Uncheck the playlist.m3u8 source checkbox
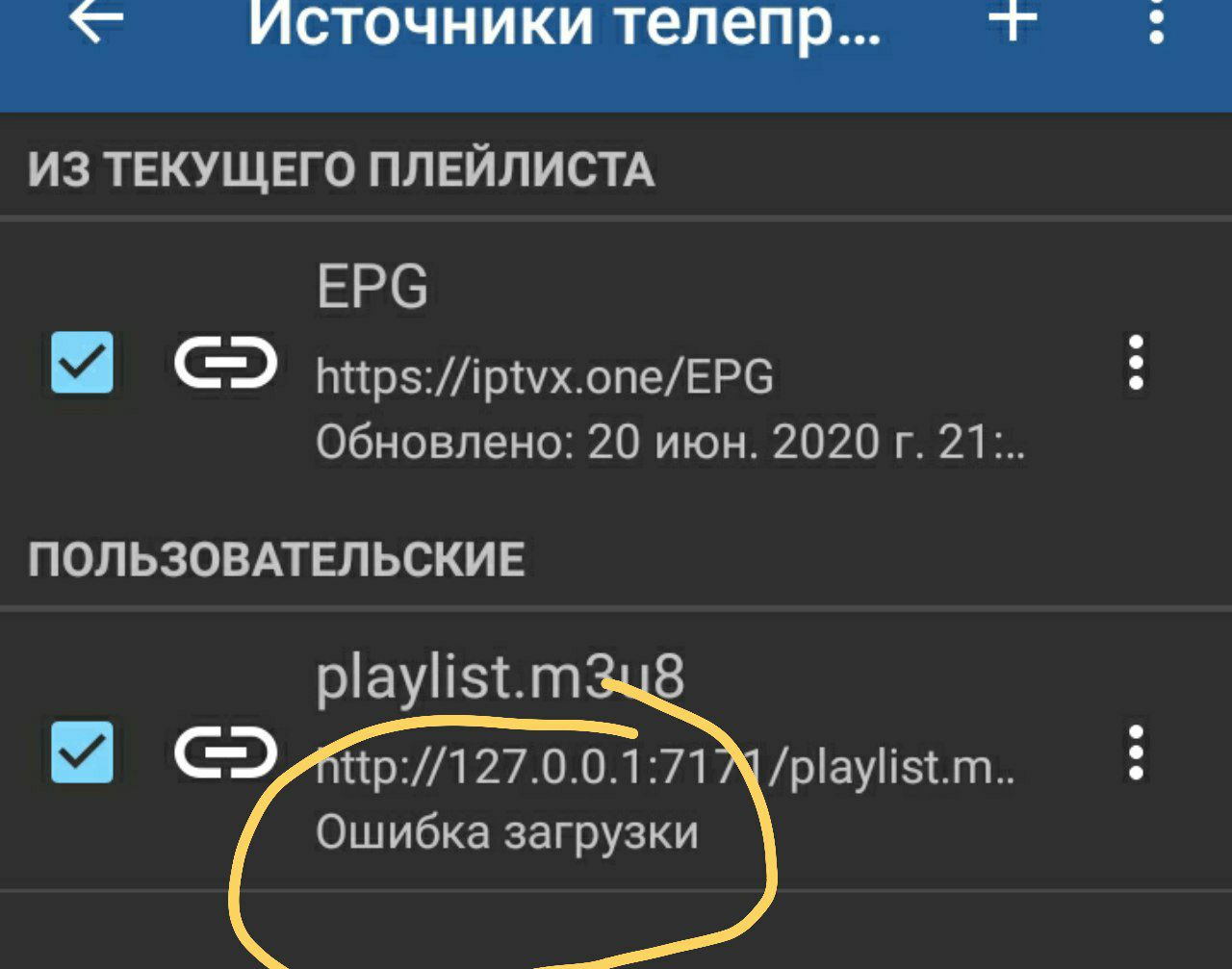Image resolution: width=1232 pixels, height=969 pixels. [x=82, y=752]
